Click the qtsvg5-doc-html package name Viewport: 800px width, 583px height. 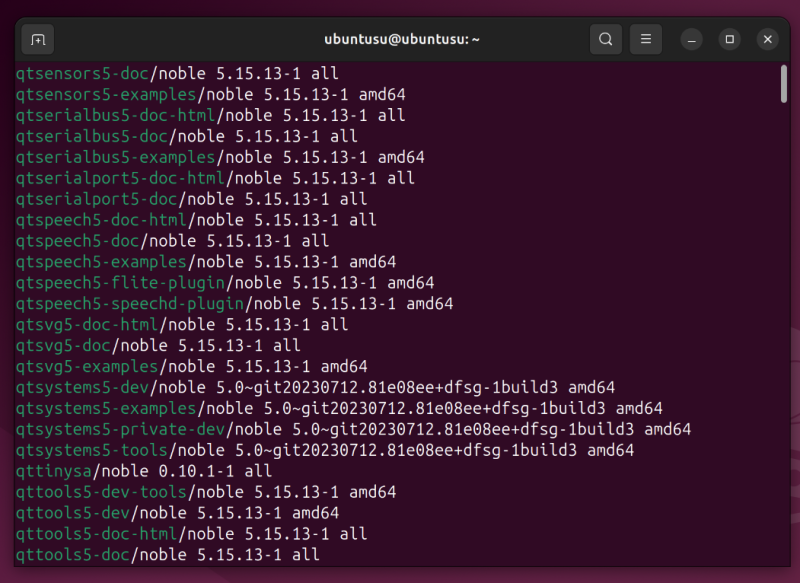click(86, 325)
